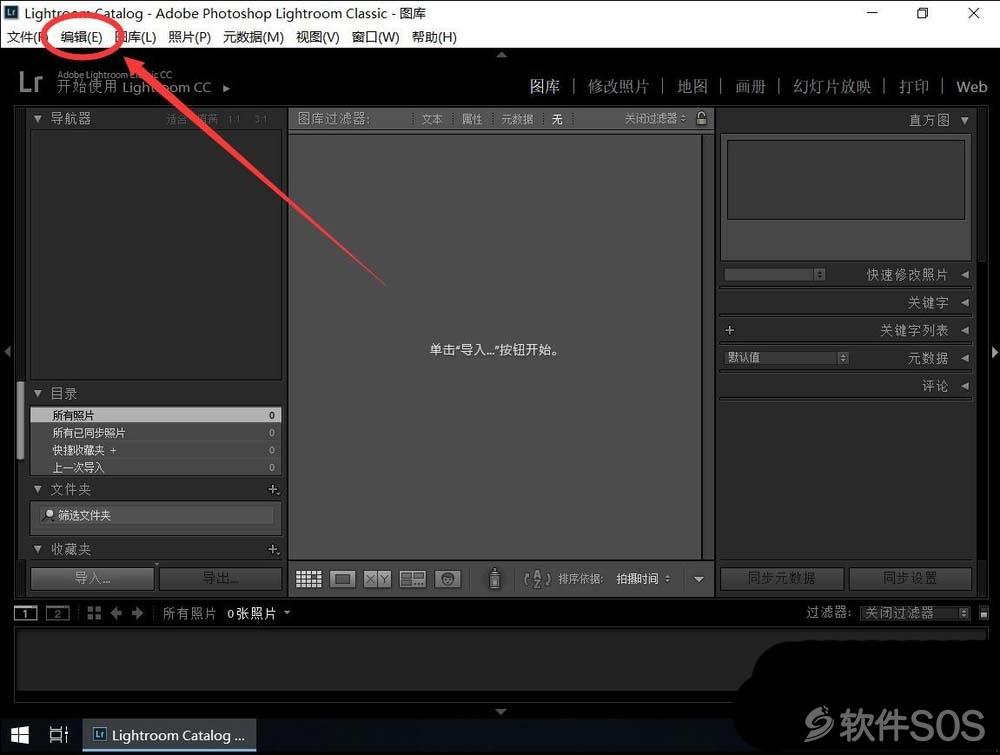The height and width of the screenshot is (755, 1000).
Task: Go forward with the filmstrip right arrow
Action: (x=137, y=613)
